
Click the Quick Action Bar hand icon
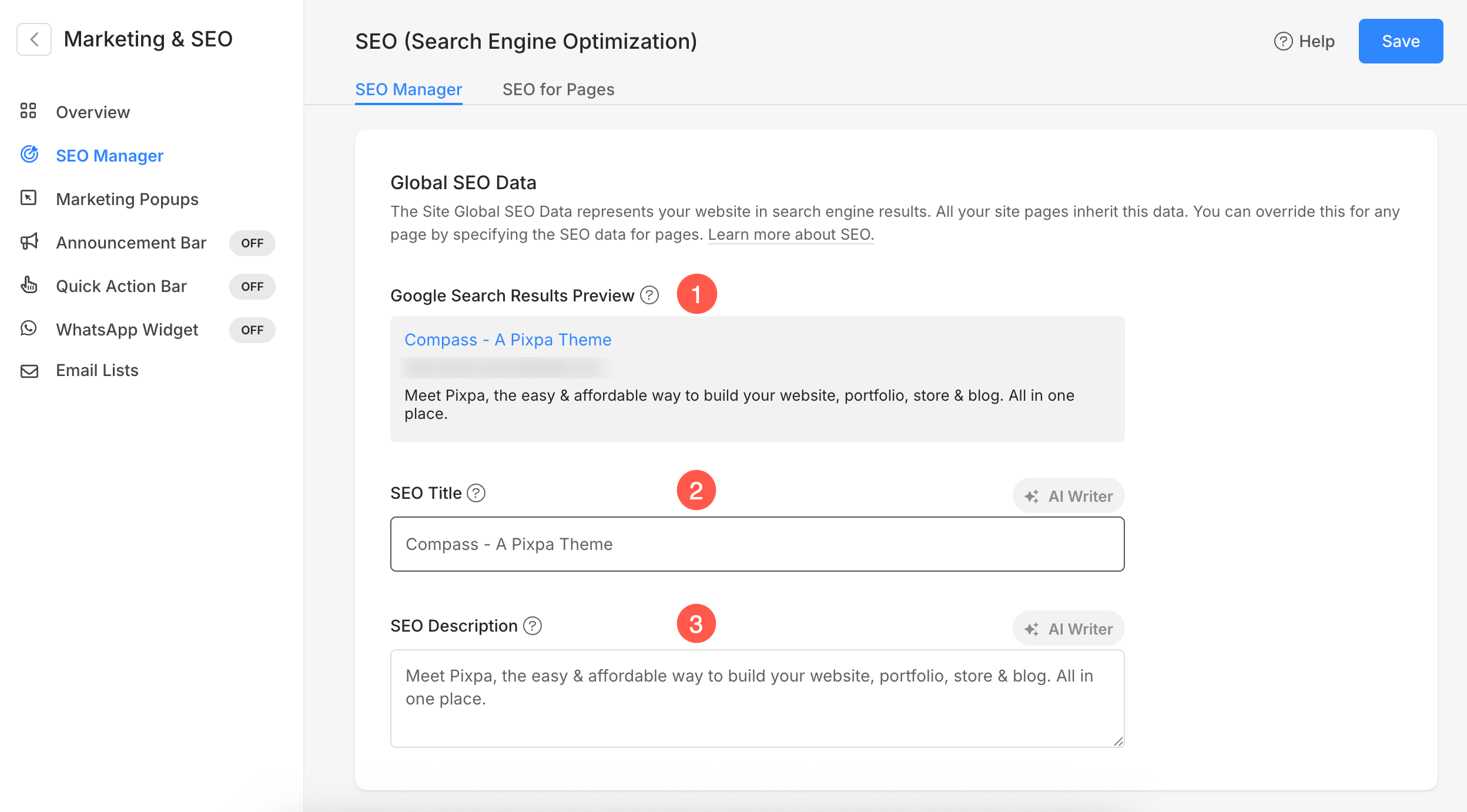29,285
